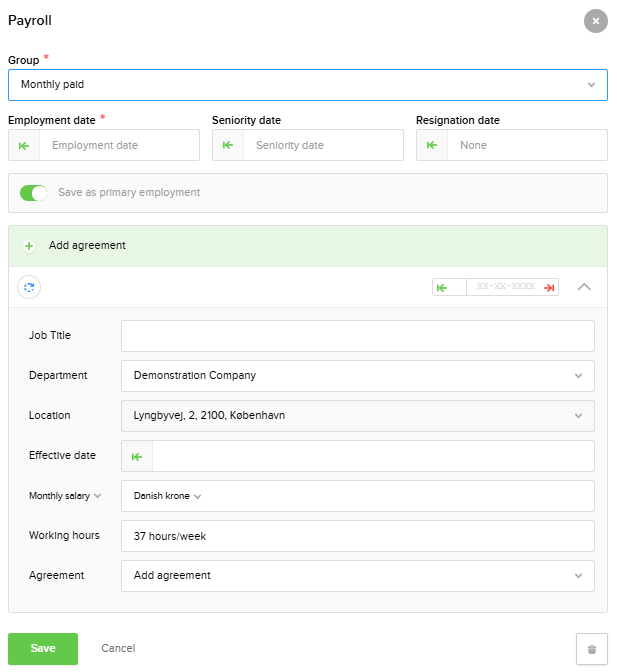Expand the Location dropdown
This screenshot has height=672, width=617.
point(357,416)
